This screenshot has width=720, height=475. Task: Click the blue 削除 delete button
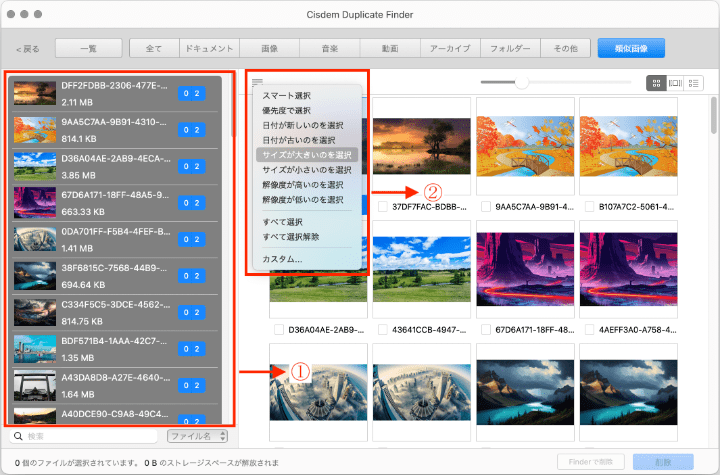click(x=663, y=462)
